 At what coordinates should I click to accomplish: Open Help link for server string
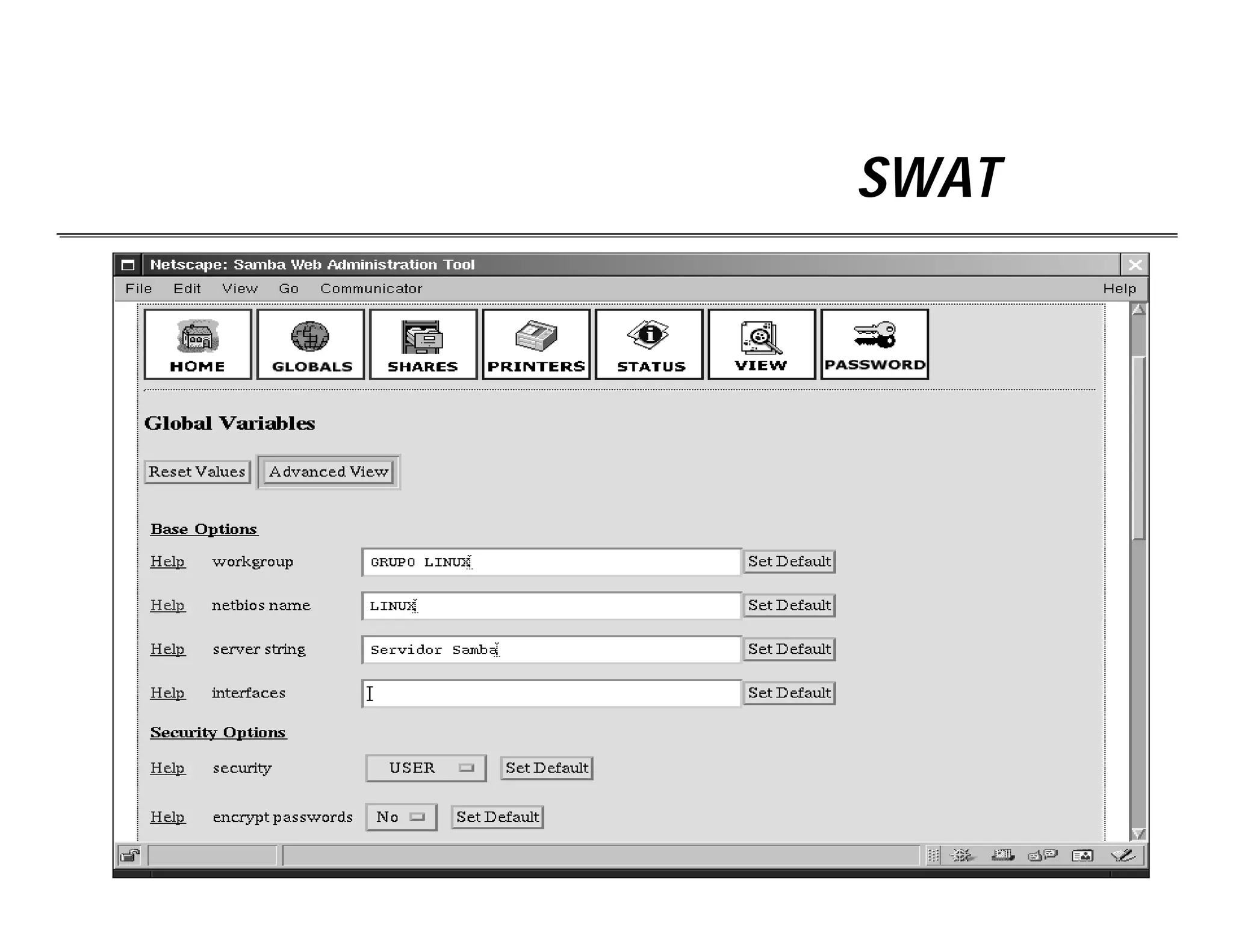(167, 649)
